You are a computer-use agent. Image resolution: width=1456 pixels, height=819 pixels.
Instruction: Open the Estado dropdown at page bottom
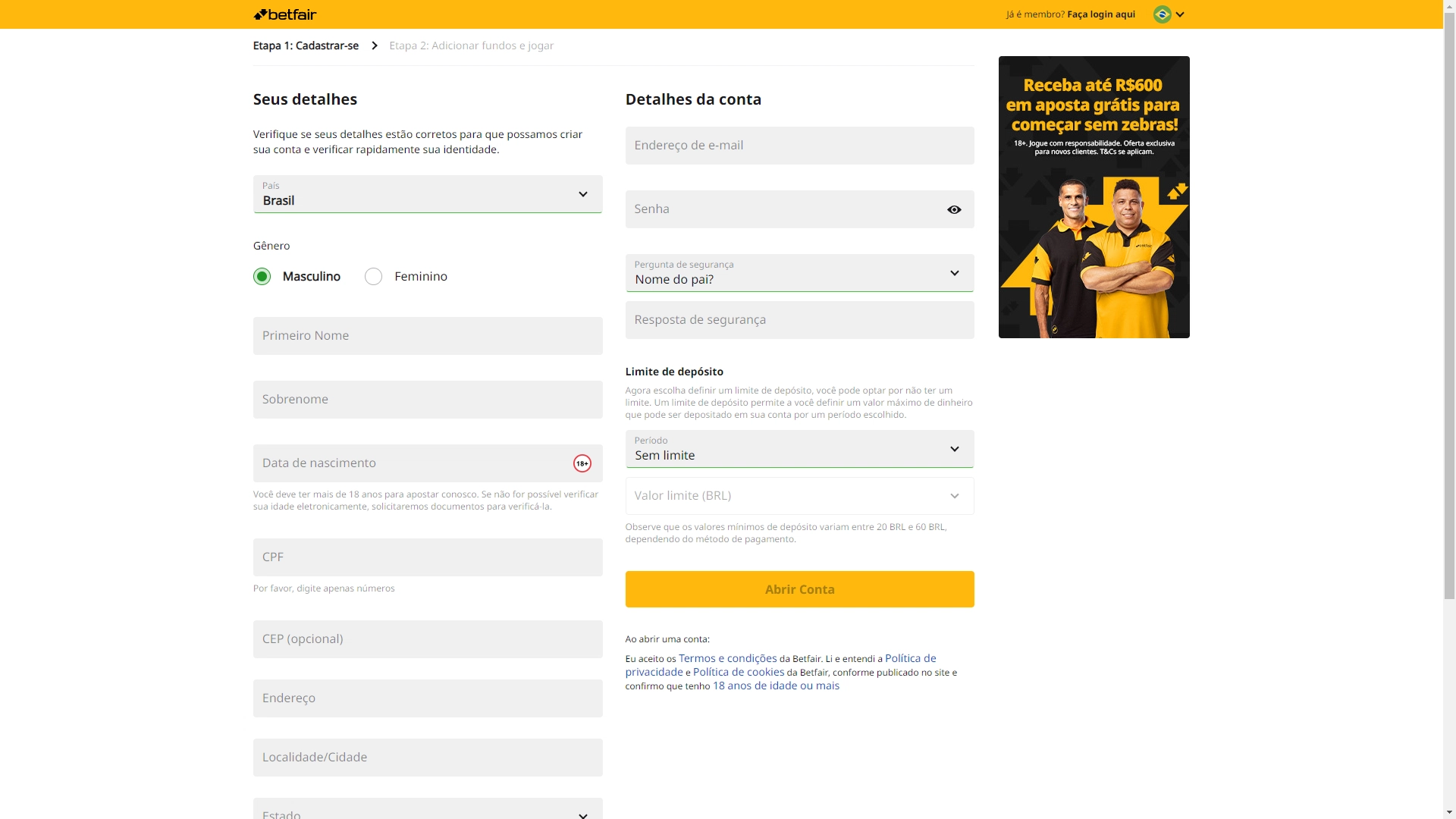click(x=428, y=808)
